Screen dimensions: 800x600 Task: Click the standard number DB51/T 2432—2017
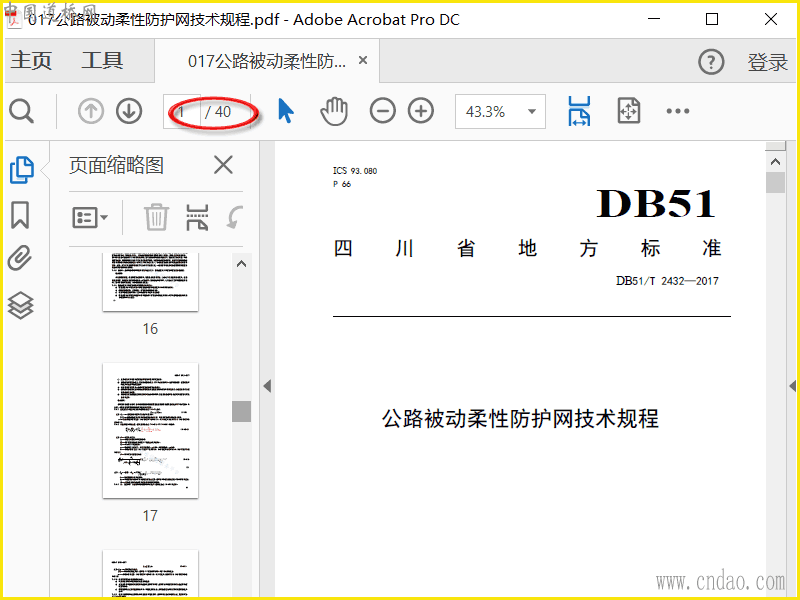(x=667, y=281)
